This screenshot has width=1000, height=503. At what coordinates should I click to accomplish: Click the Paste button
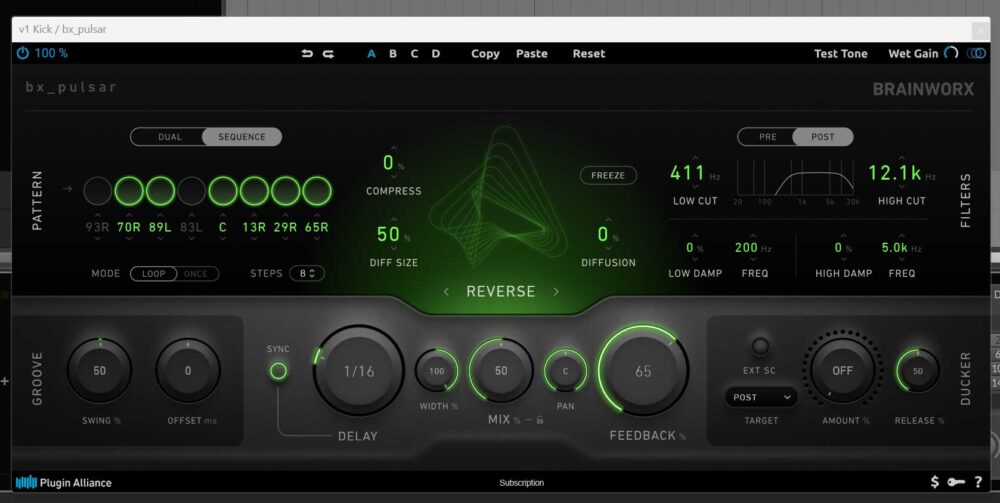tap(532, 54)
